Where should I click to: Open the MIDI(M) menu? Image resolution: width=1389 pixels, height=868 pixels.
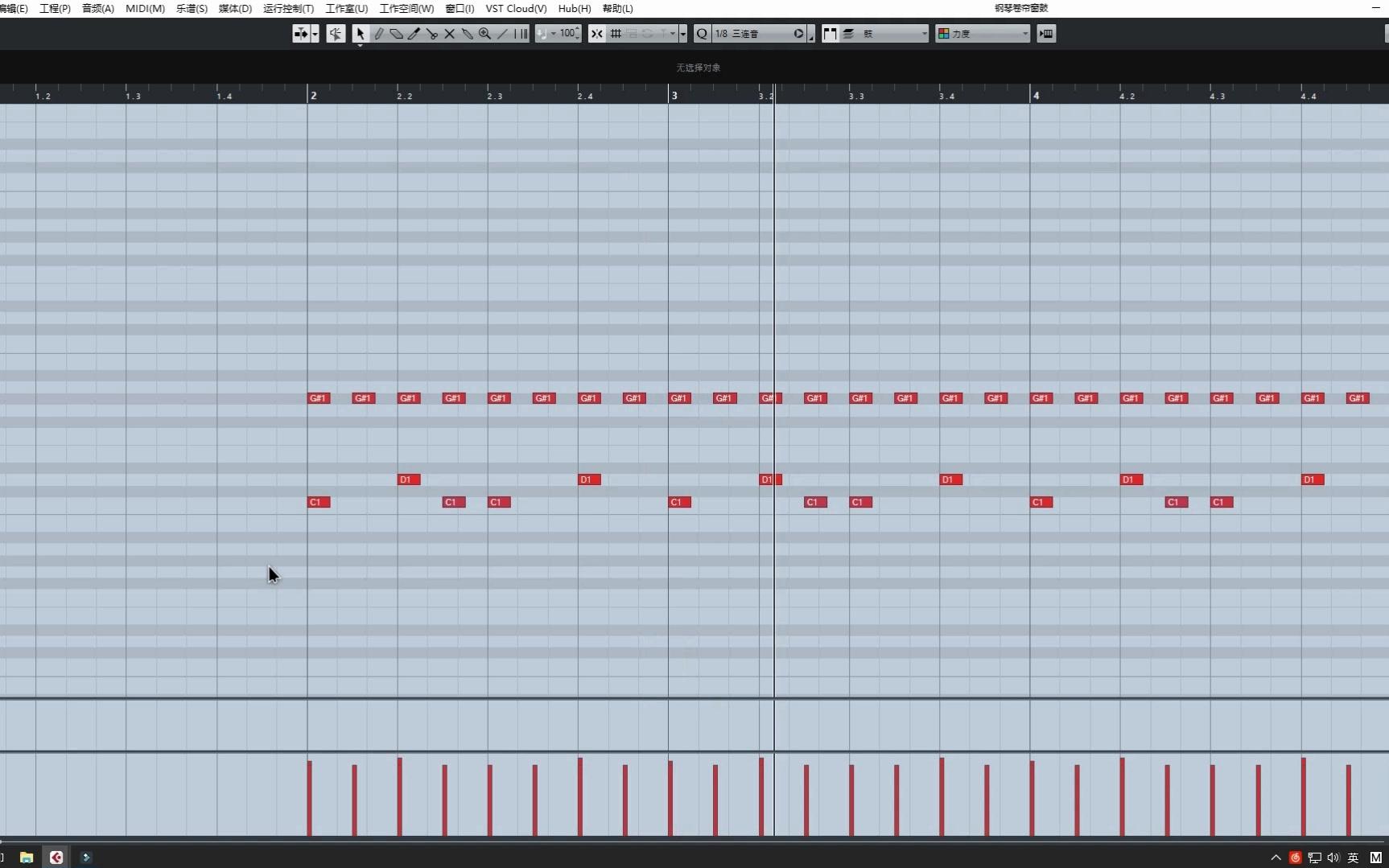145,9
